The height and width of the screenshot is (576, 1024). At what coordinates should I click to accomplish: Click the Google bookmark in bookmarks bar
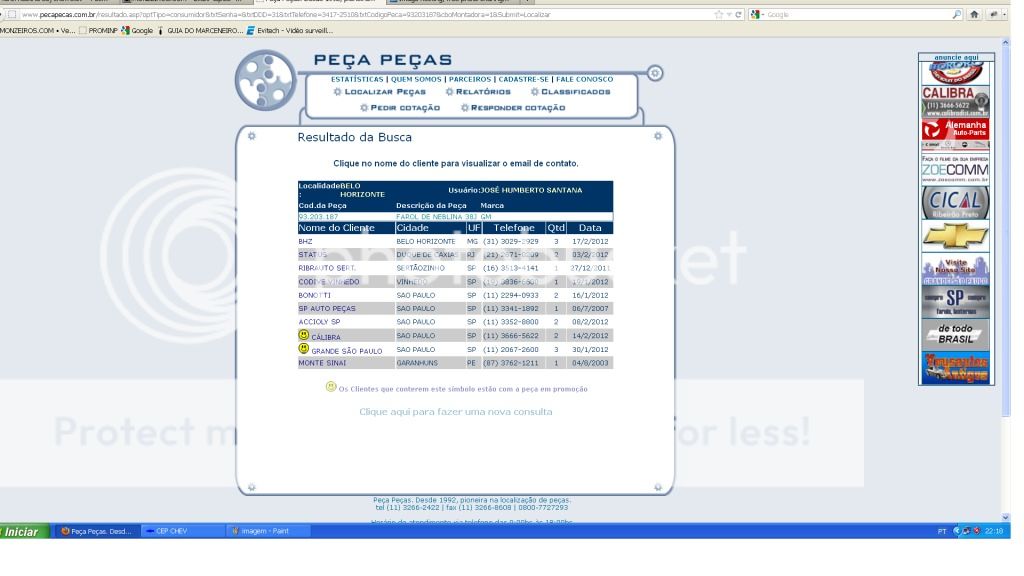pos(138,30)
